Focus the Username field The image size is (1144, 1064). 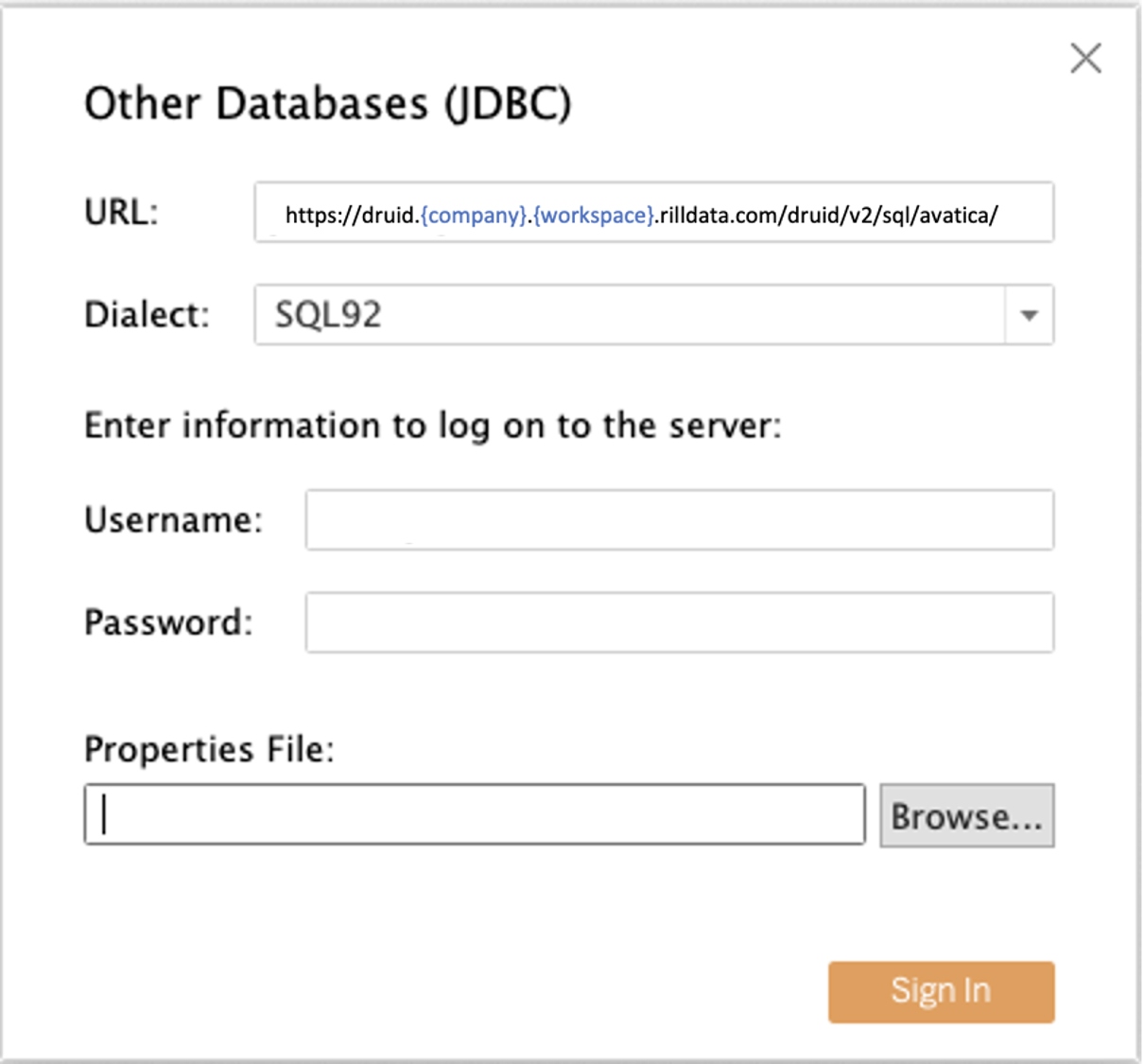(679, 519)
